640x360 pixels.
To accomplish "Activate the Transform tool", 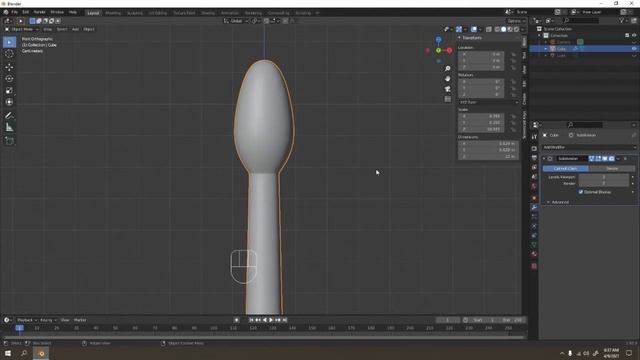I will click(x=9, y=102).
